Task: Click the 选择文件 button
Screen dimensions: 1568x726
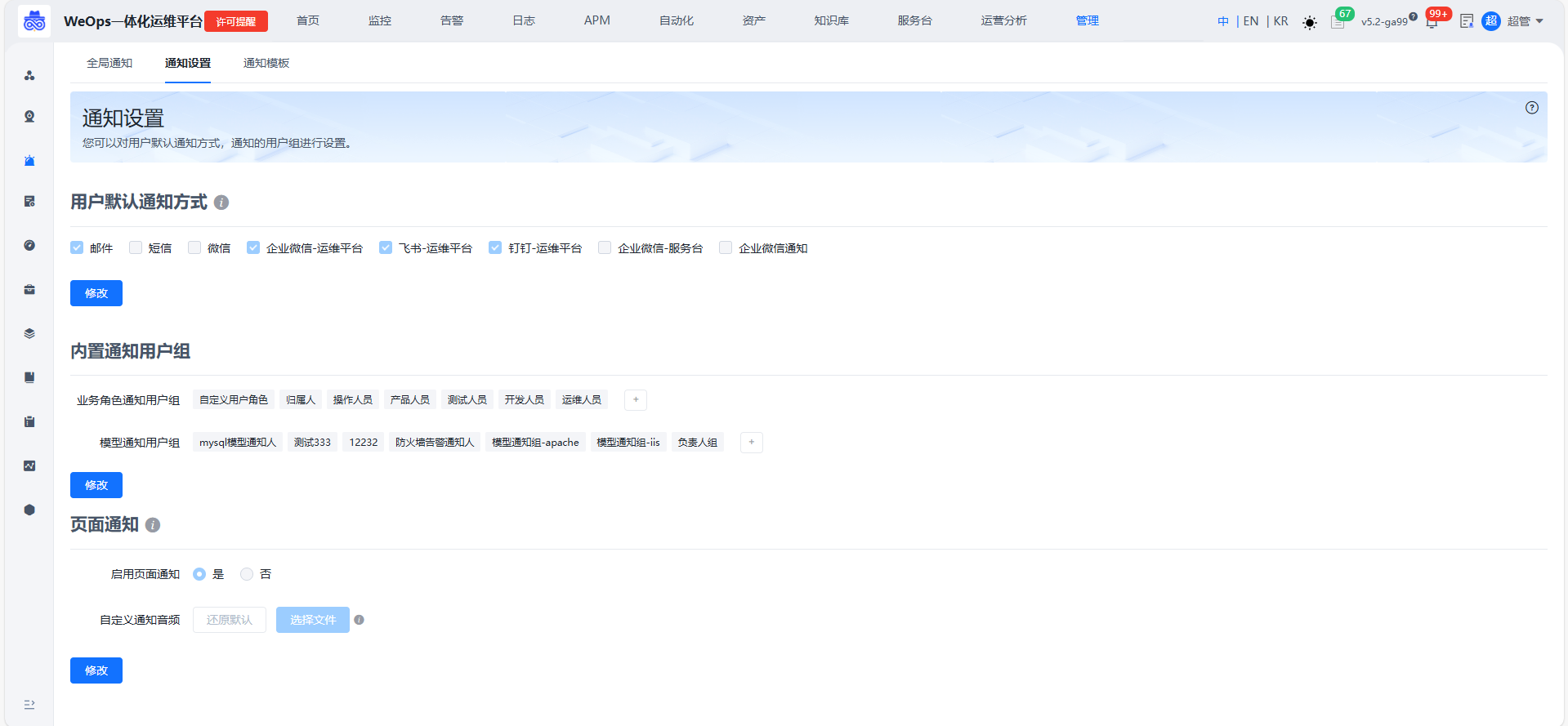Action: [312, 620]
